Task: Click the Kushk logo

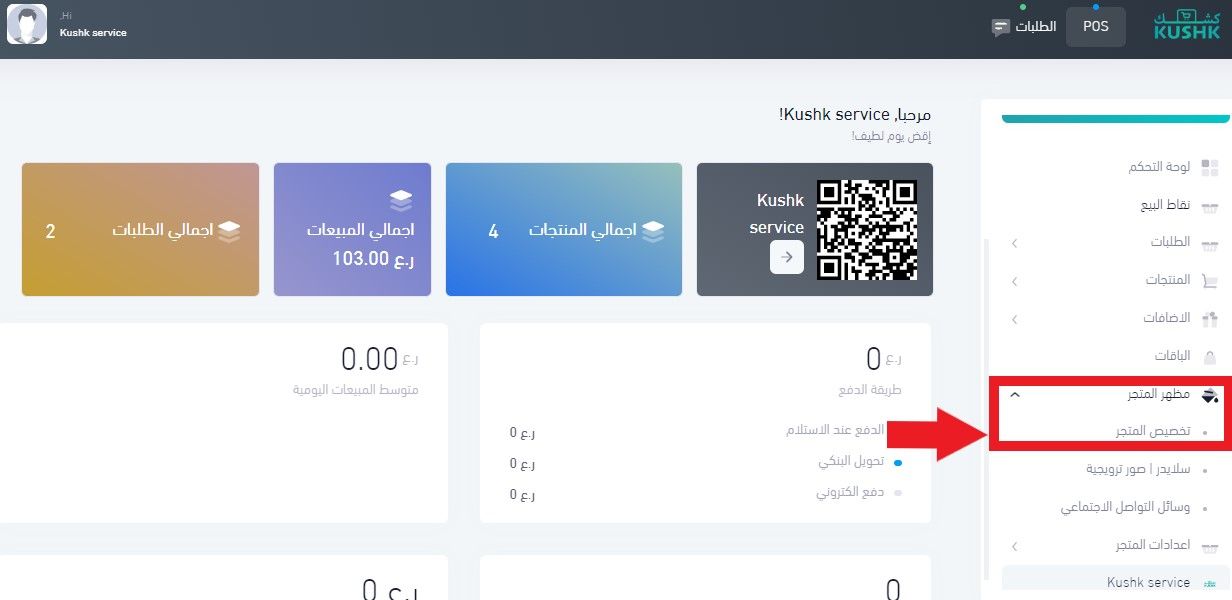Action: (x=1187, y=26)
